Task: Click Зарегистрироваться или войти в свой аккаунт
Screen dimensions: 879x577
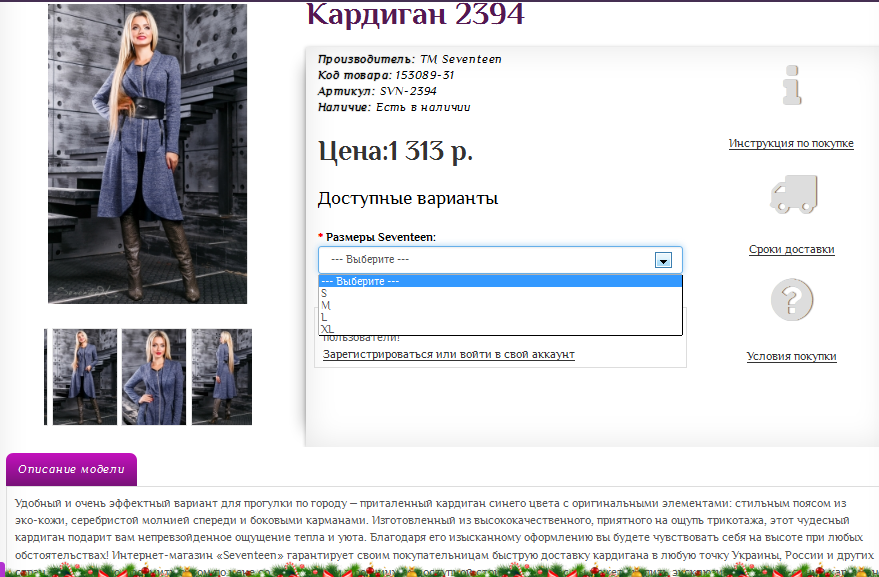Action: 448,354
